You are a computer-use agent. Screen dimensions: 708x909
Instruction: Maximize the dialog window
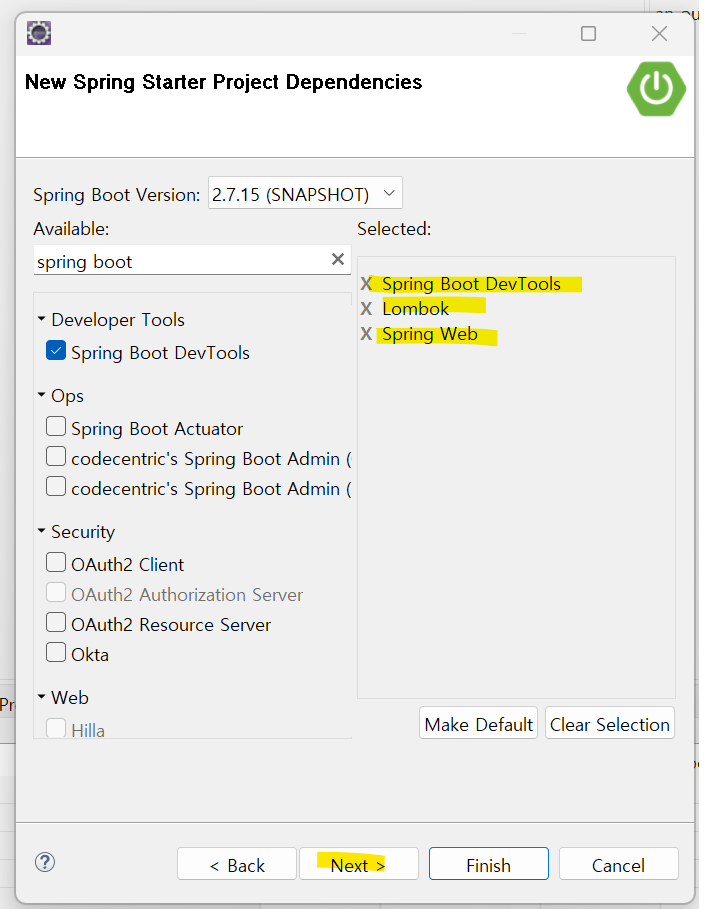click(589, 34)
